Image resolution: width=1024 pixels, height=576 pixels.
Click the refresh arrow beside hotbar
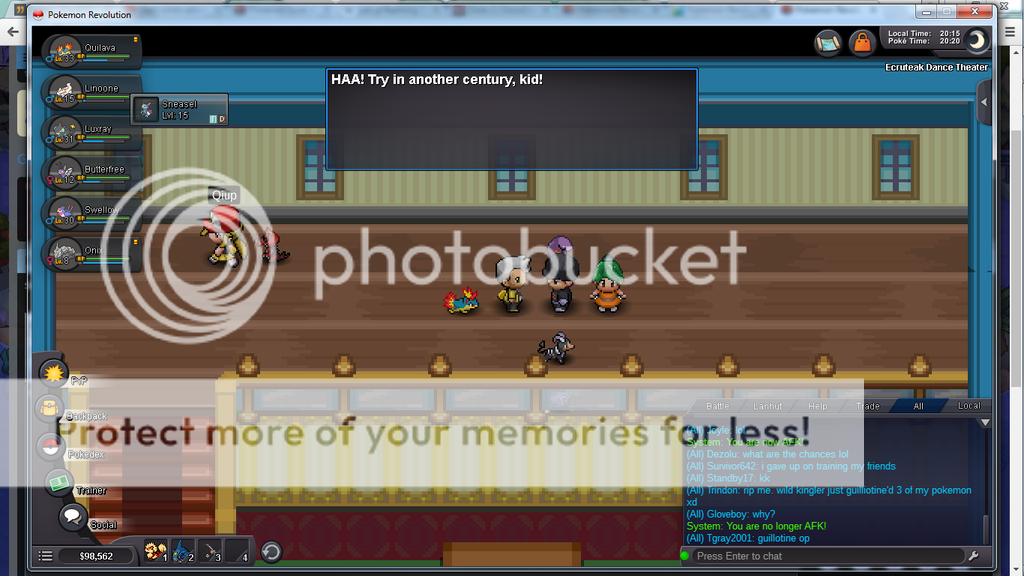tap(270, 551)
